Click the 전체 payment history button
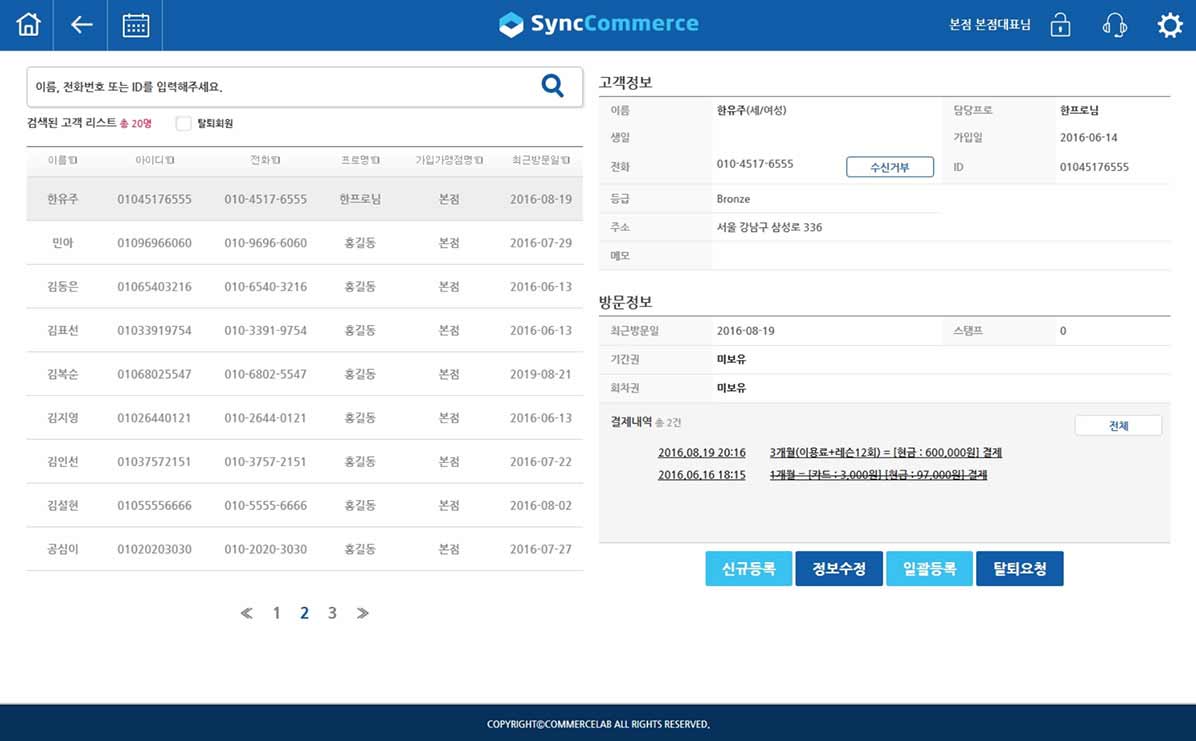 pyautogui.click(x=1118, y=426)
